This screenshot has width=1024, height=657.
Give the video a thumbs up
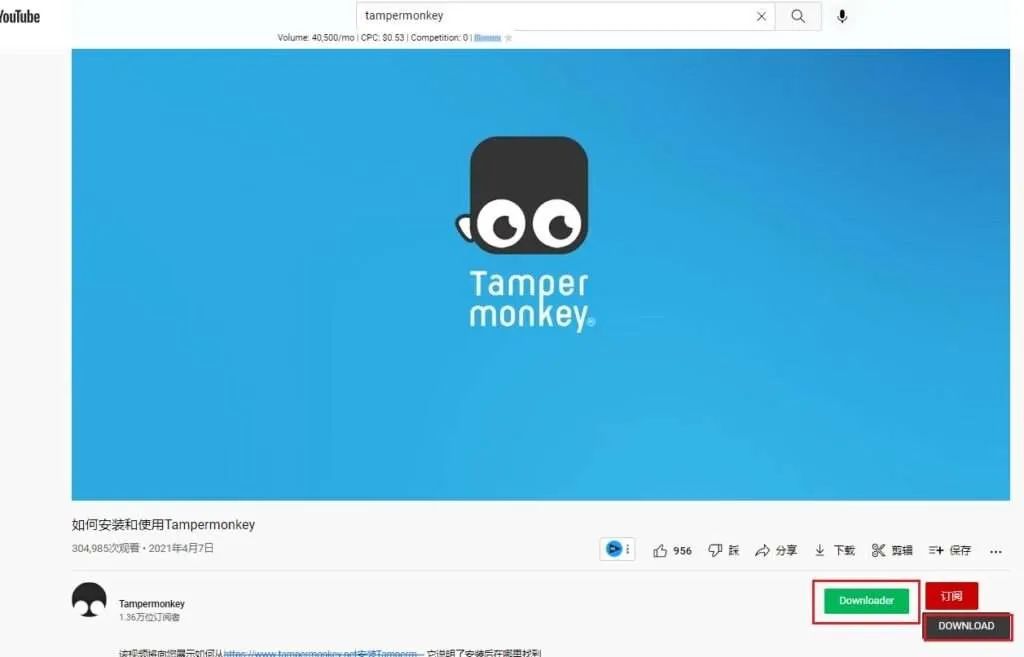(661, 549)
